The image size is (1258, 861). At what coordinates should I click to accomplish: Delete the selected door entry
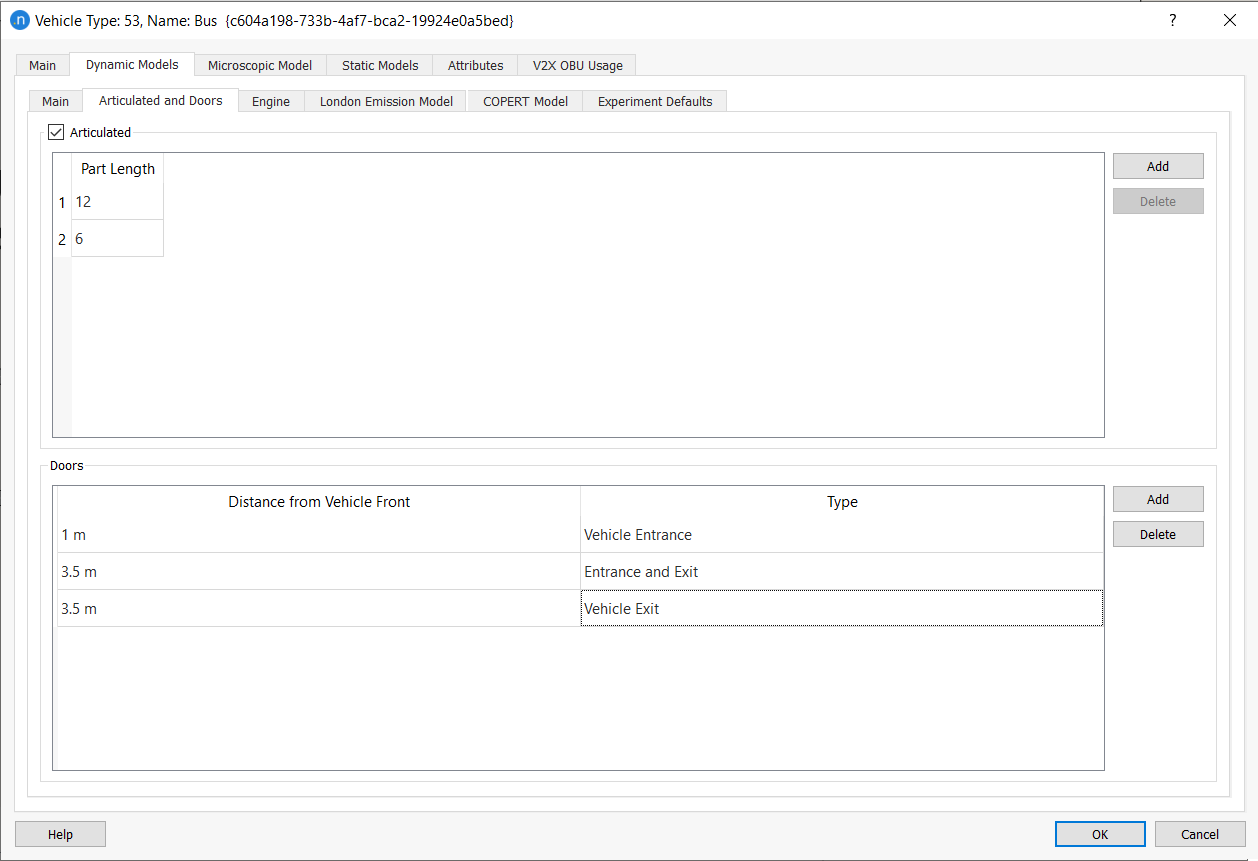pyautogui.click(x=1157, y=534)
